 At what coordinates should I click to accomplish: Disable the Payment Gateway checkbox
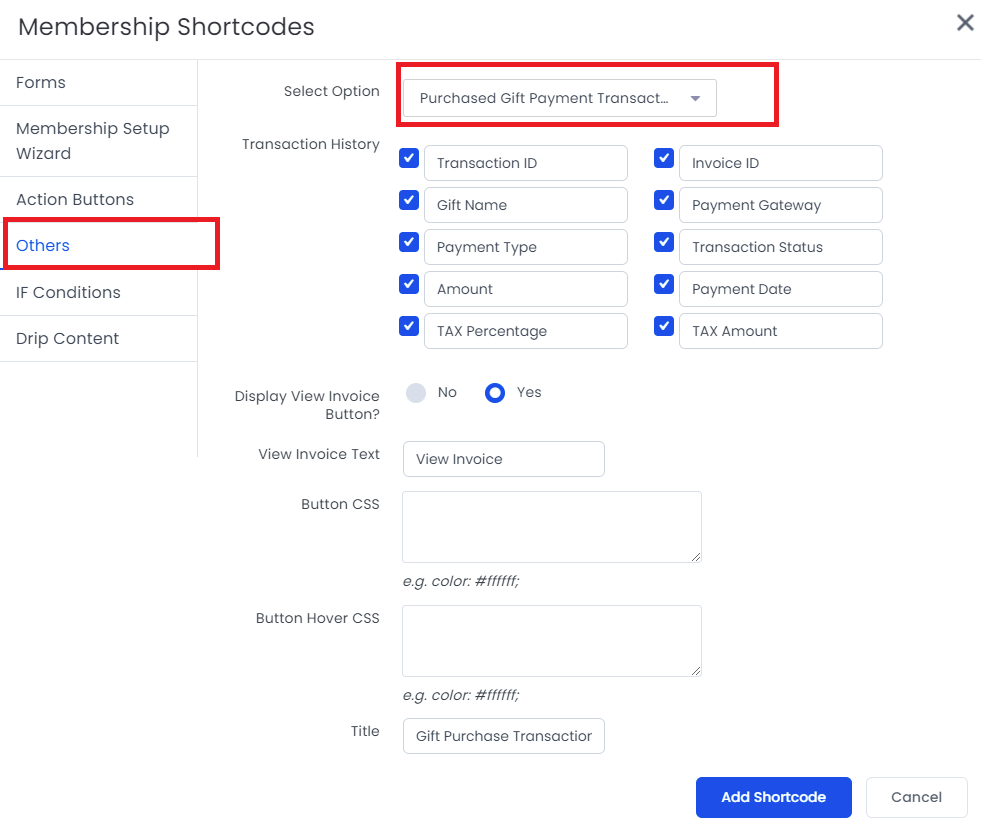pyautogui.click(x=664, y=200)
